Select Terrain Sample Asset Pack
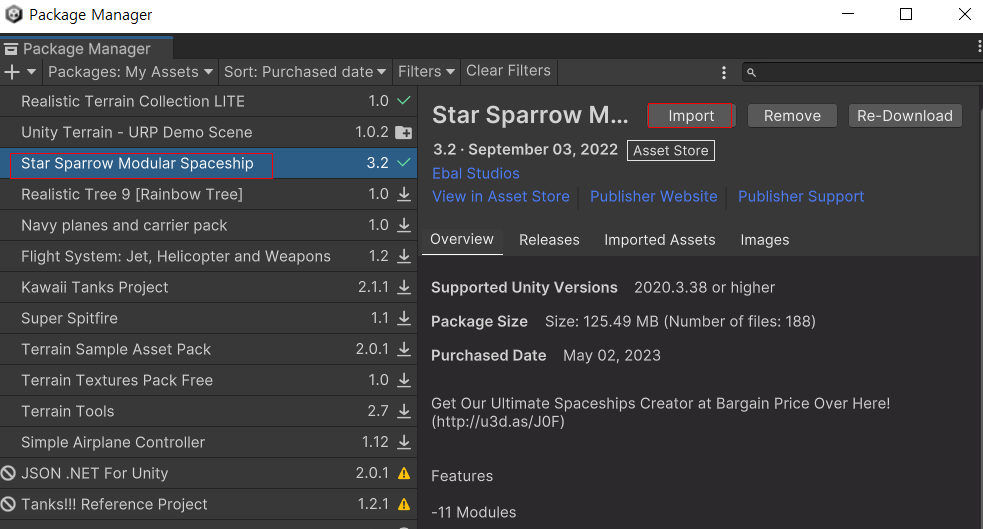The image size is (983, 529). pyautogui.click(x=208, y=349)
